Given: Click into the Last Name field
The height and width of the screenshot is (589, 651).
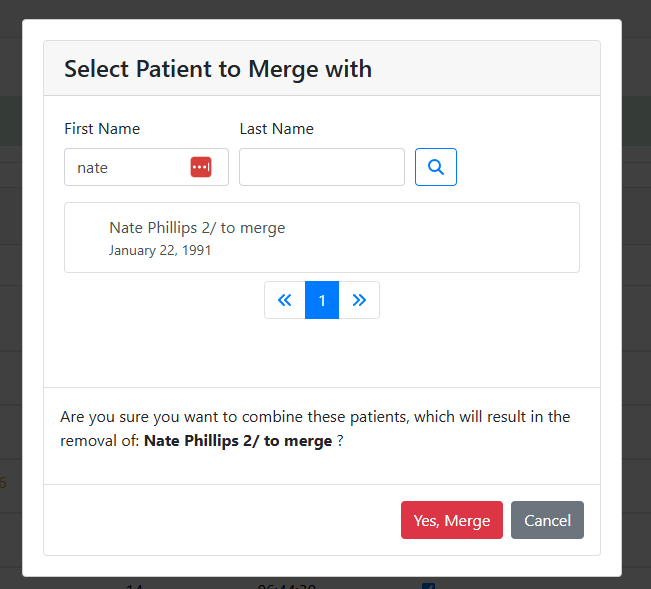Looking at the screenshot, I should pyautogui.click(x=321, y=167).
